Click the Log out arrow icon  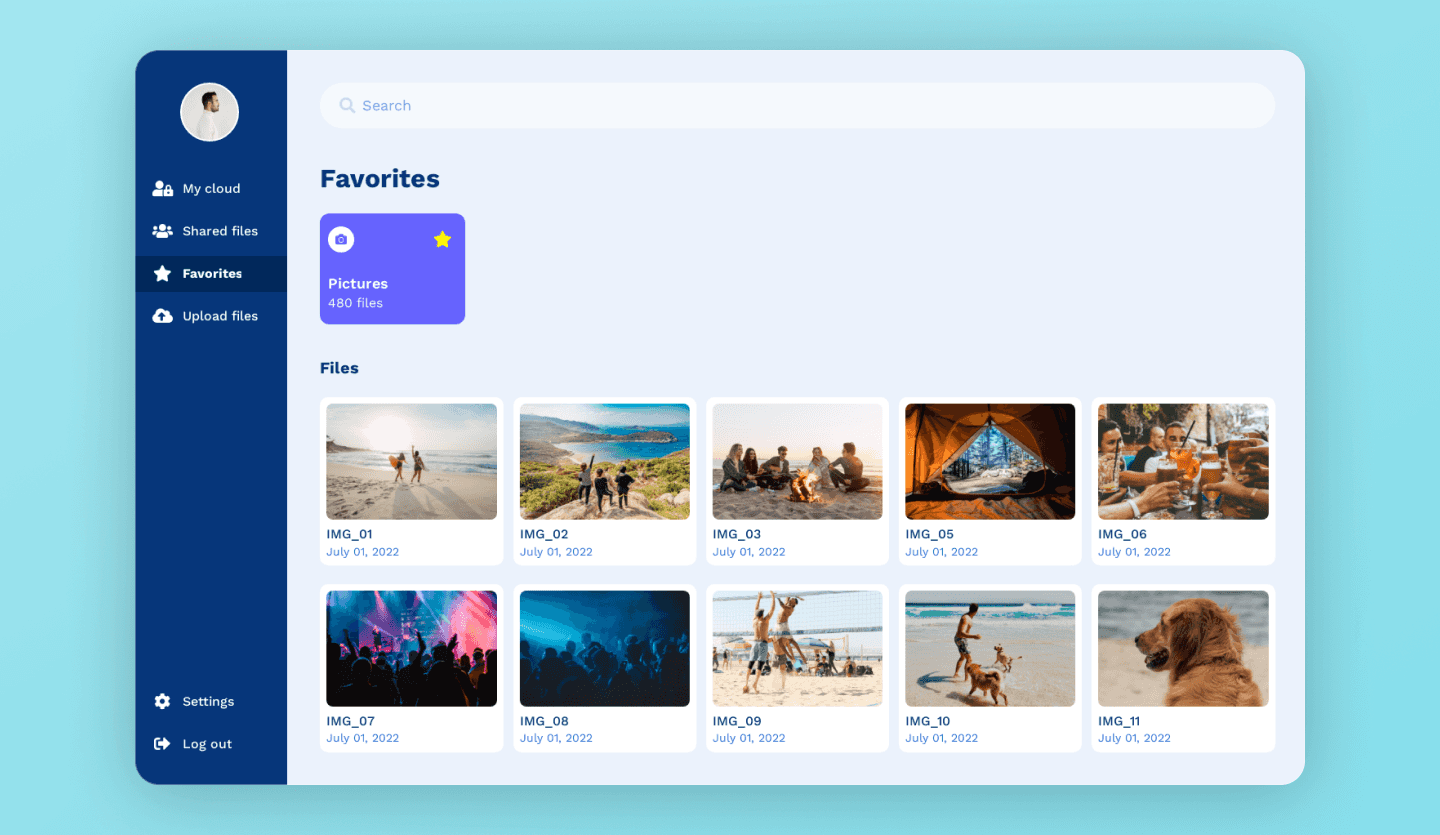tap(162, 744)
